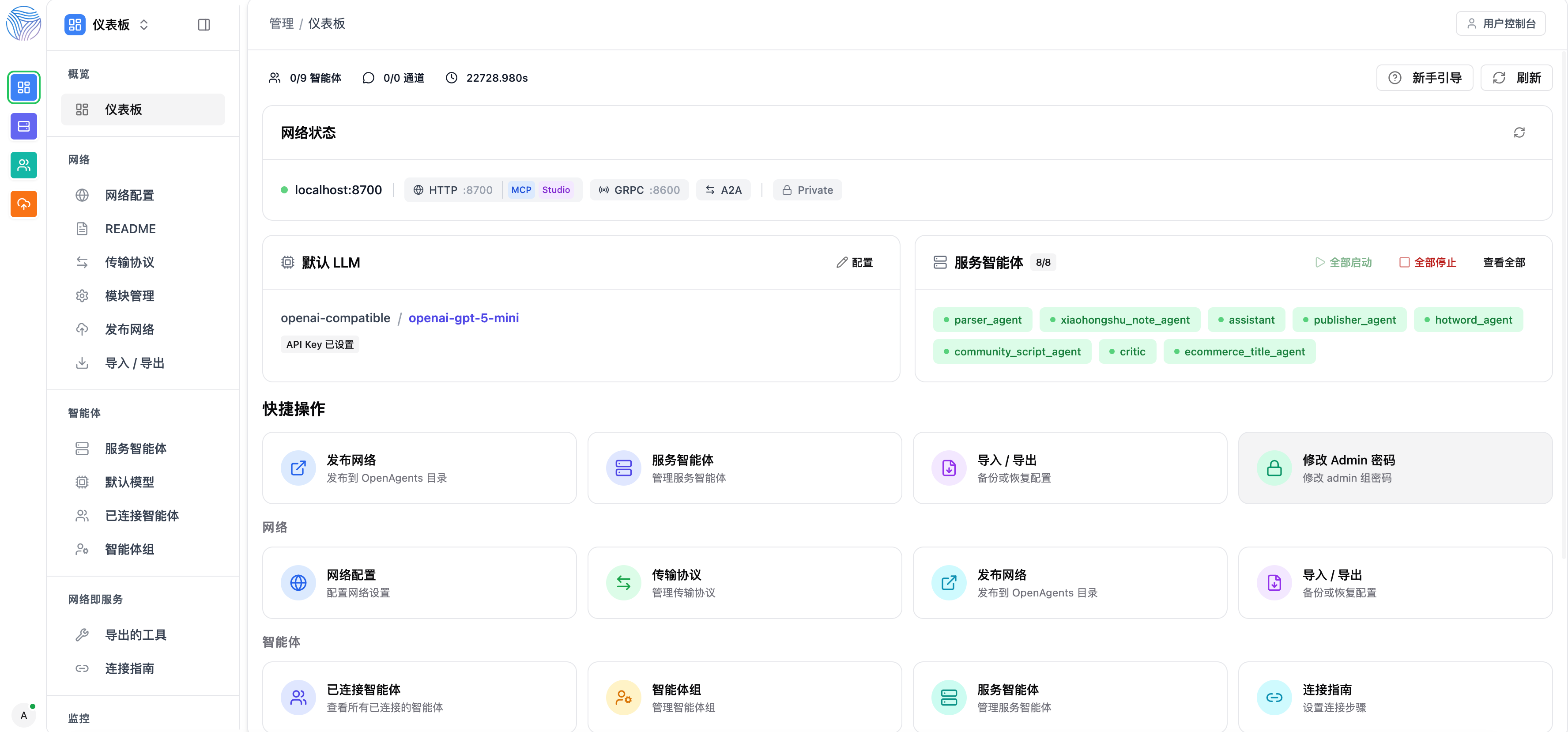Select the hotword_agent chip

1468,320
